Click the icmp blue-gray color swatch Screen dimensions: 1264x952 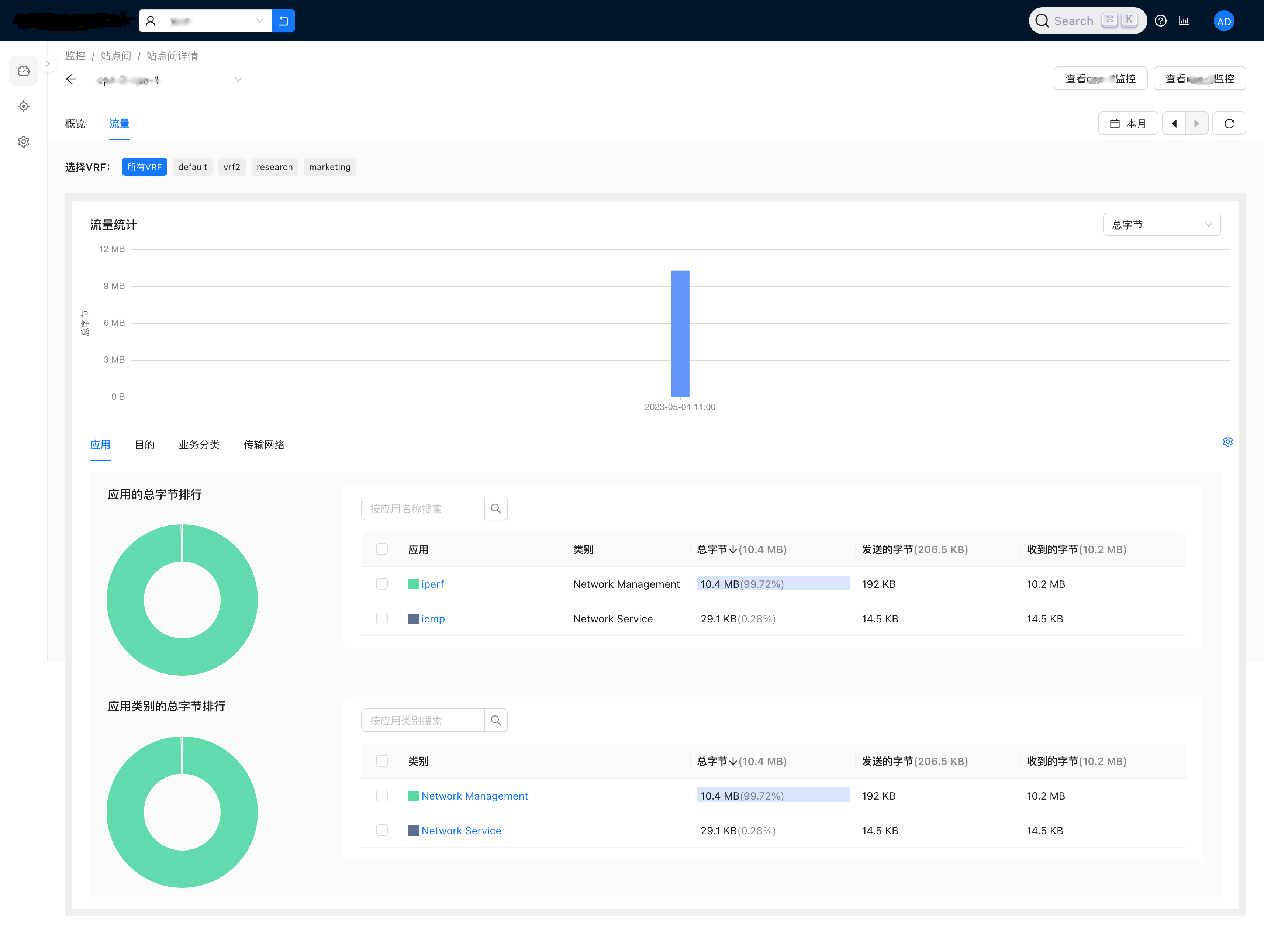click(414, 619)
